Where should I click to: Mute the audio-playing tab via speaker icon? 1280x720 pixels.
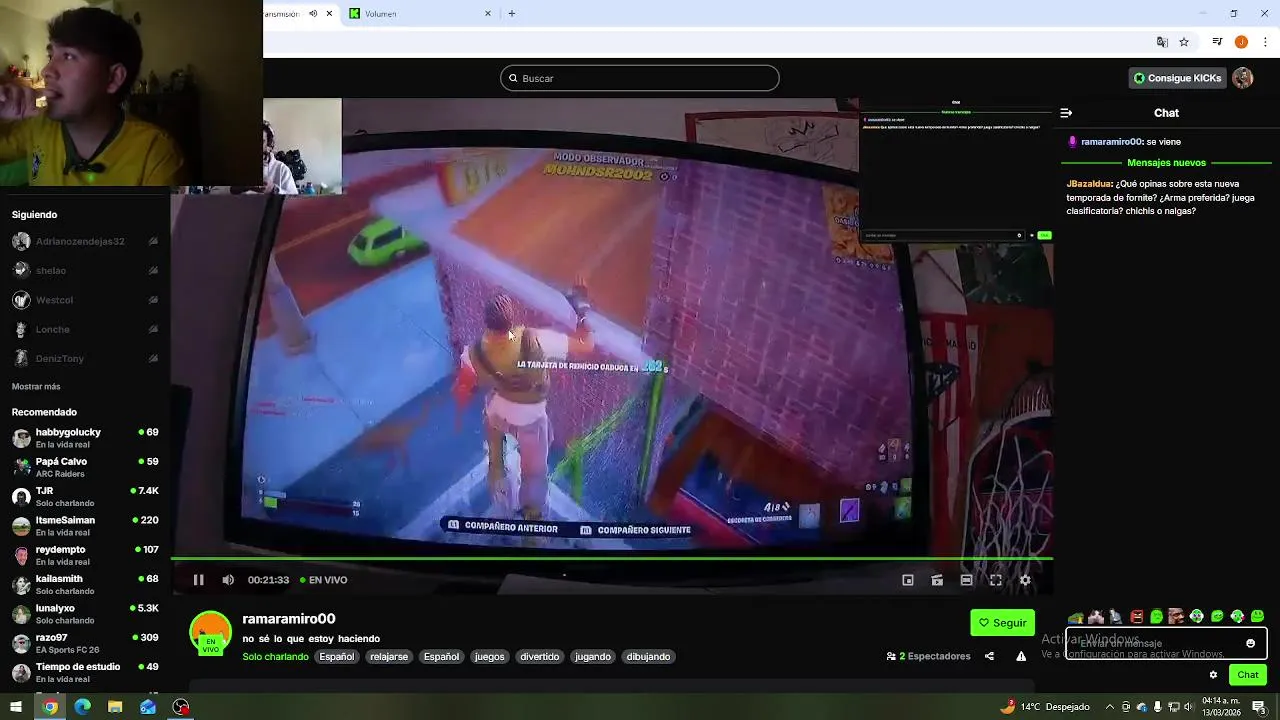[313, 14]
